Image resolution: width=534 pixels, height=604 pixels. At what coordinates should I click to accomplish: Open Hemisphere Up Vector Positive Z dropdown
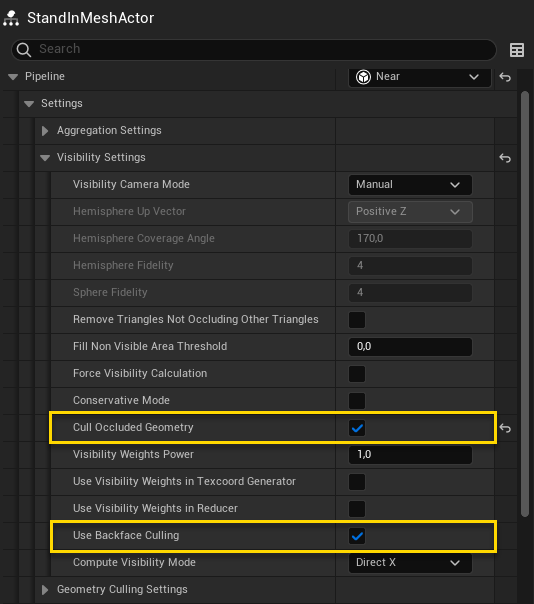(x=410, y=212)
